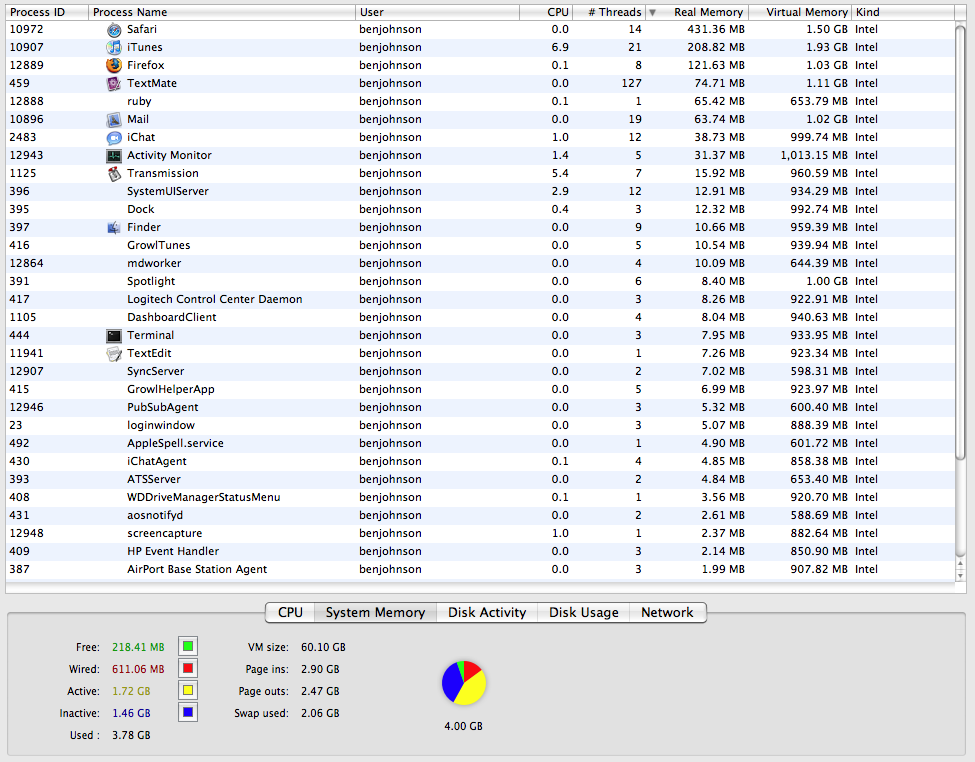This screenshot has height=762, width=975.
Task: Select the GrowlTunes process row
Action: tap(480, 246)
